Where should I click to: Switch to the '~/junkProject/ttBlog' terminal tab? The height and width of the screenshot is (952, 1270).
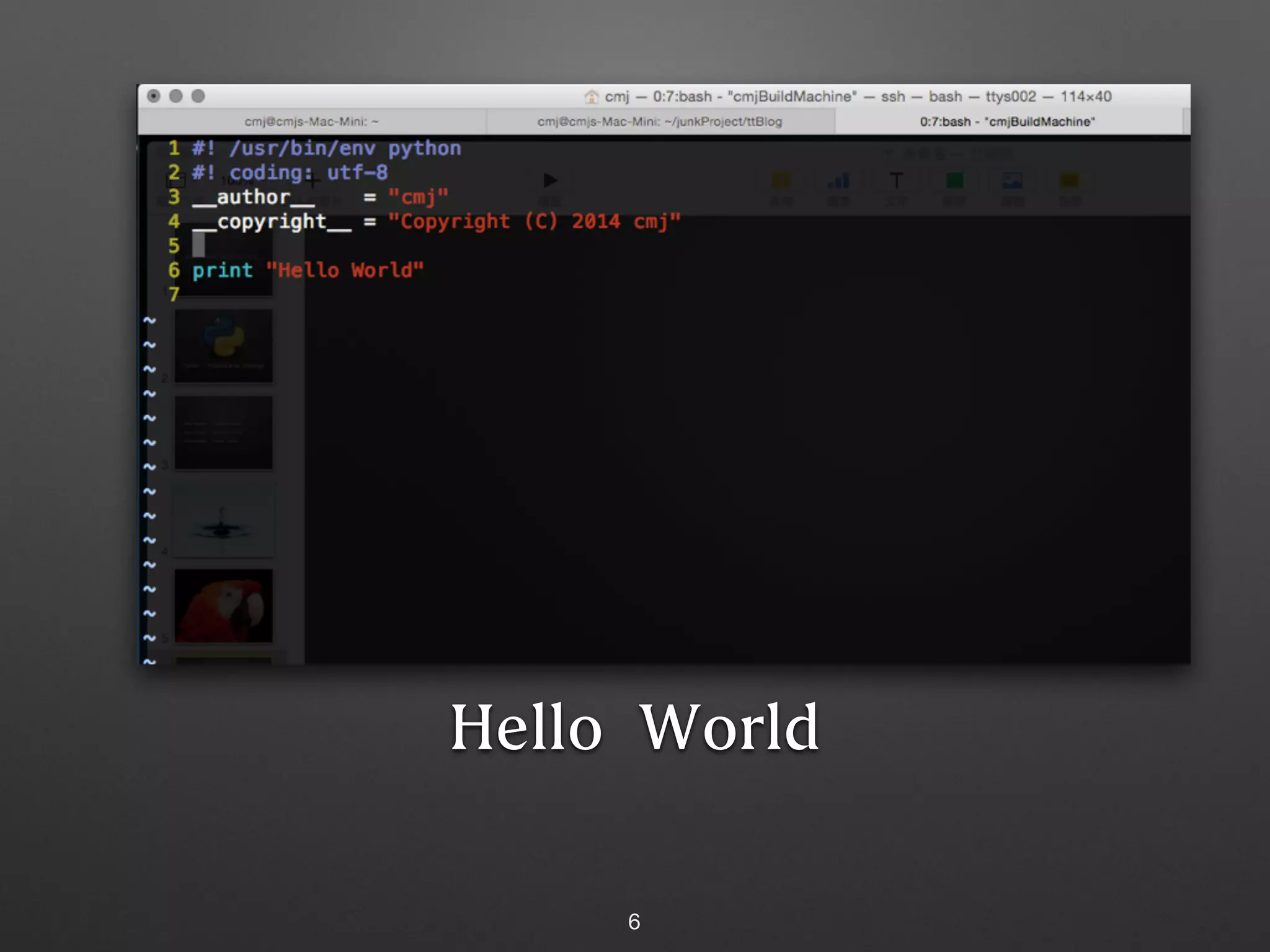click(660, 121)
